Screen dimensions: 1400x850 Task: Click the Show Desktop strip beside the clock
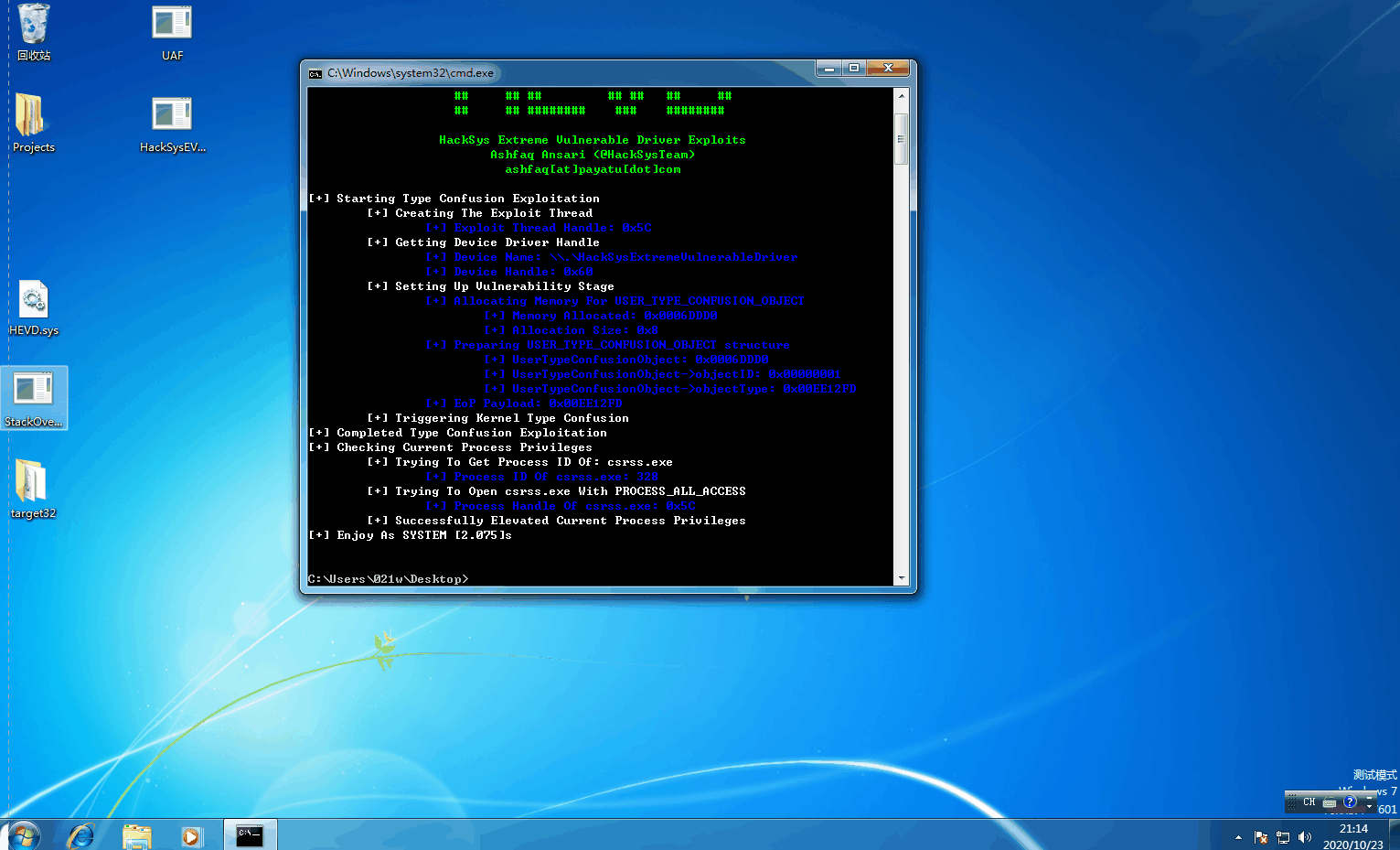(1395, 835)
